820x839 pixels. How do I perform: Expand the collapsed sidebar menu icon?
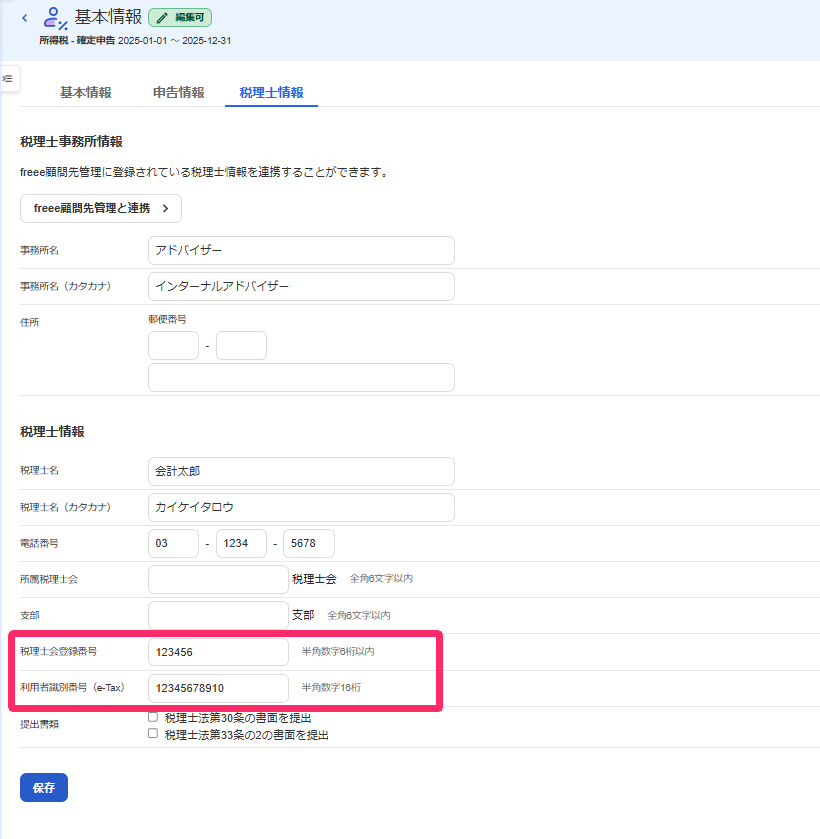[x=9, y=79]
